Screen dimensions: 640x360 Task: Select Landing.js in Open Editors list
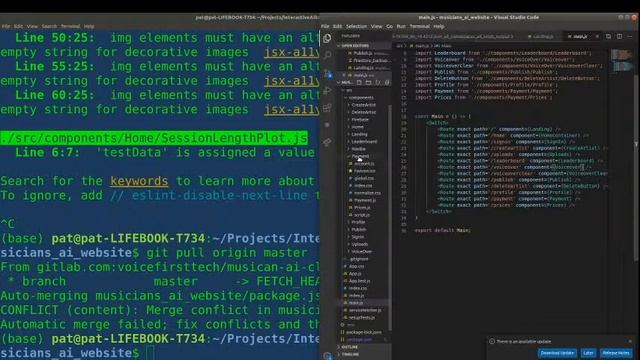point(363,68)
